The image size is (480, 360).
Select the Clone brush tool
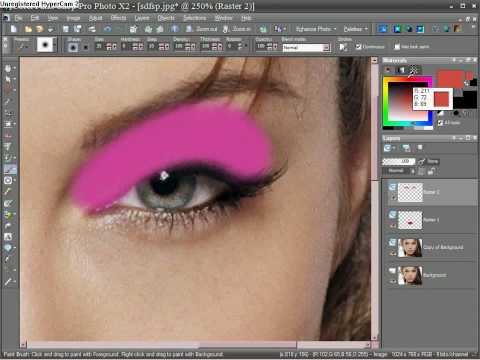(8, 158)
